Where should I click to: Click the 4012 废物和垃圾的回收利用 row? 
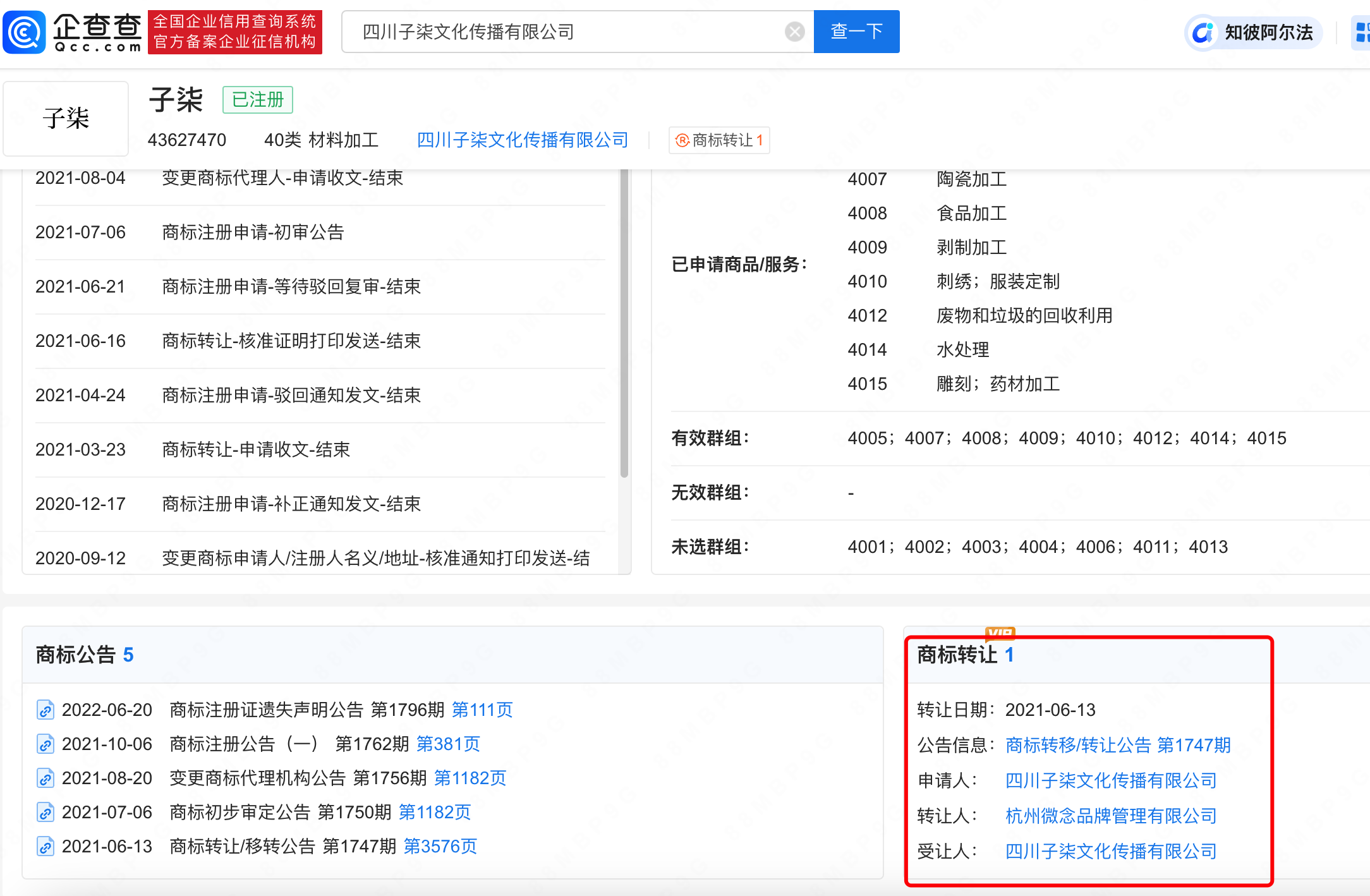coord(980,316)
